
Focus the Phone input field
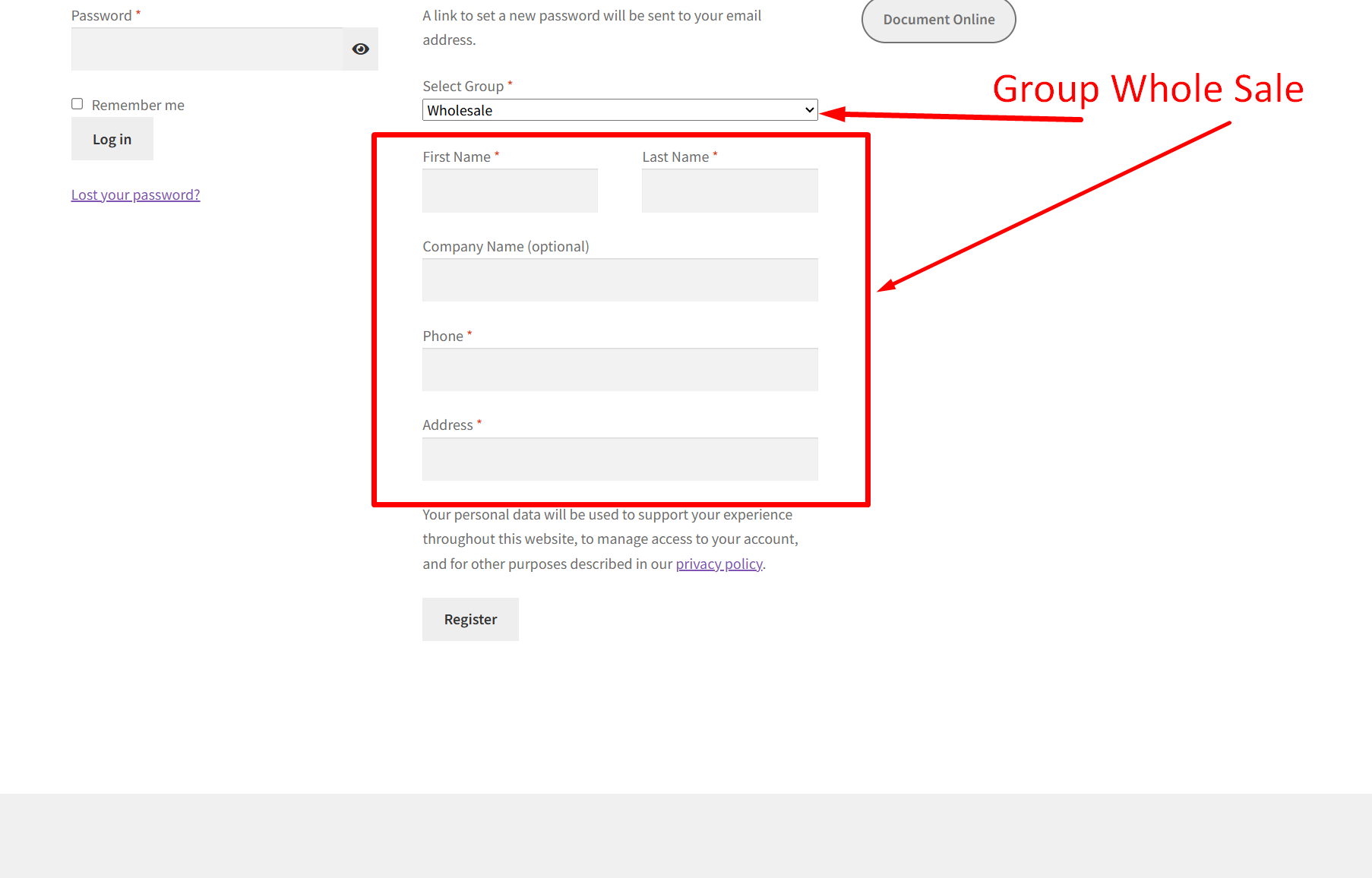[619, 370]
